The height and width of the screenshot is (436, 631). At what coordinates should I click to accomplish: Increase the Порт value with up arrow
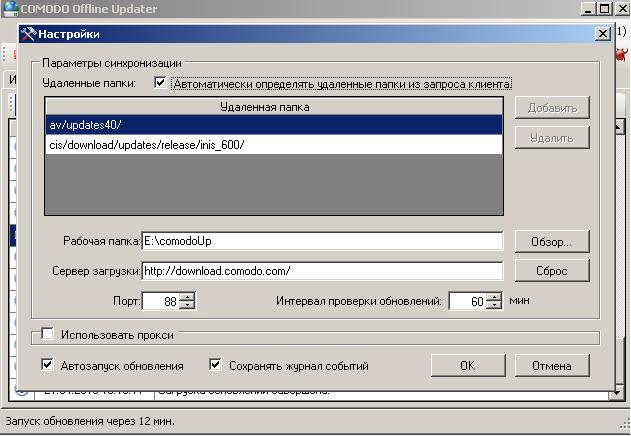(187, 297)
